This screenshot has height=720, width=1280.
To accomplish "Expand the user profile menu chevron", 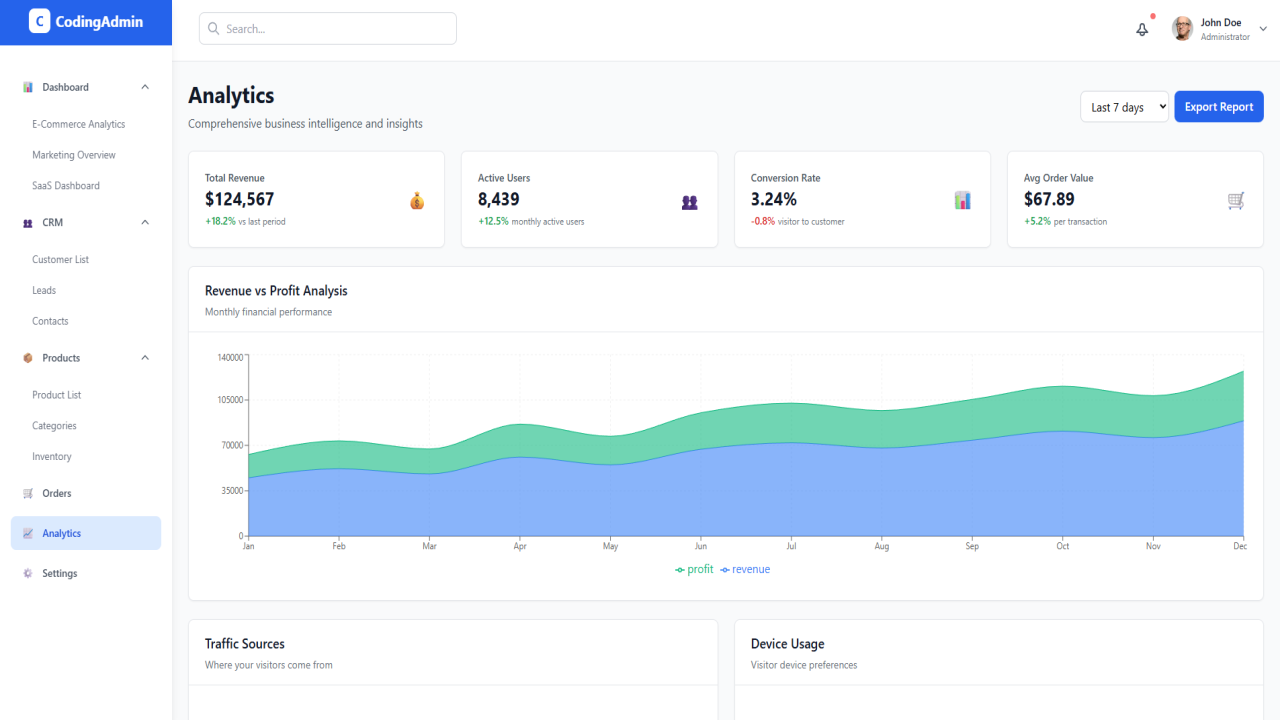I will [1263, 29].
